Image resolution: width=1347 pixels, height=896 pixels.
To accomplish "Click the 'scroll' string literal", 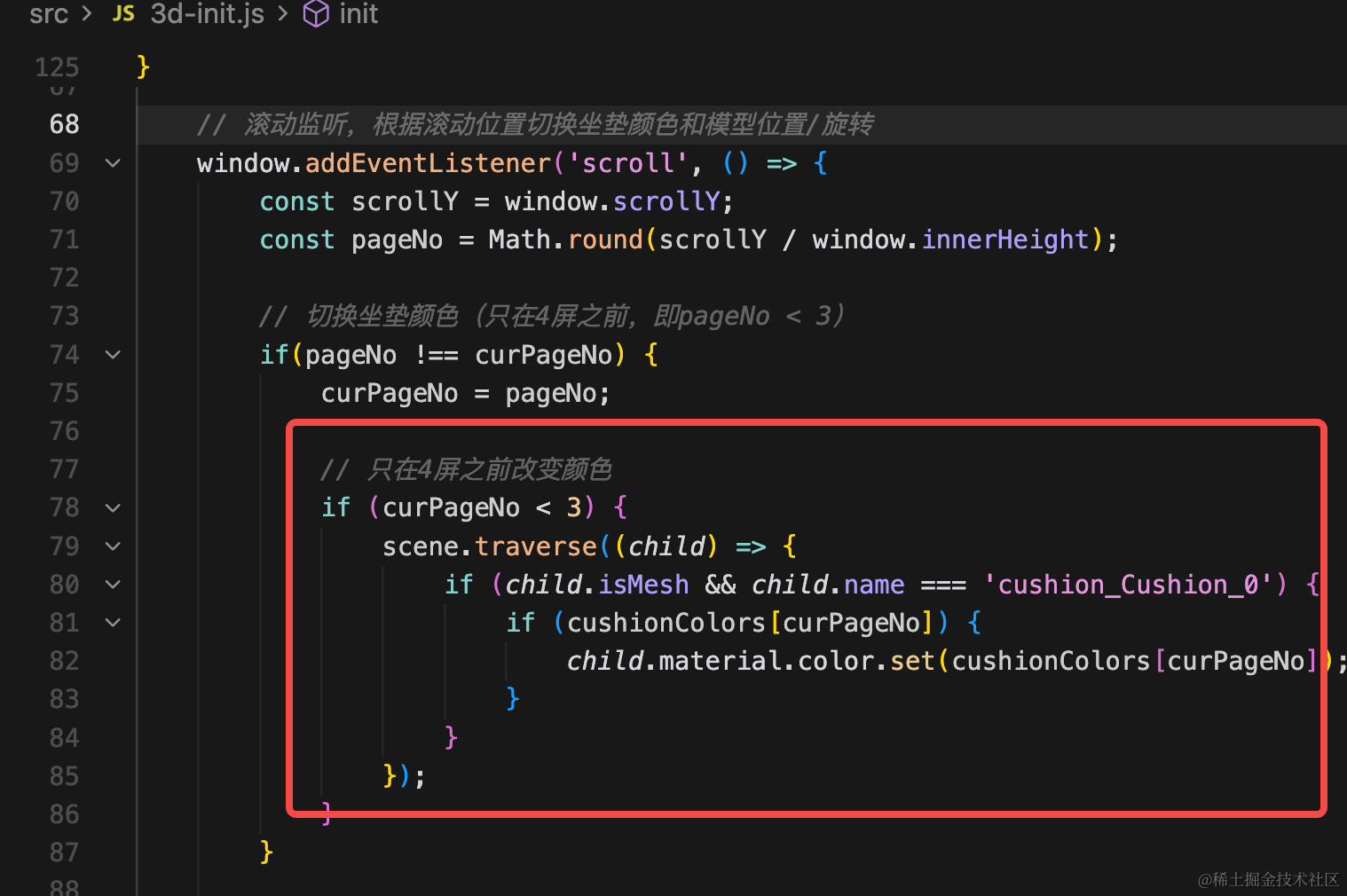I will pyautogui.click(x=627, y=163).
